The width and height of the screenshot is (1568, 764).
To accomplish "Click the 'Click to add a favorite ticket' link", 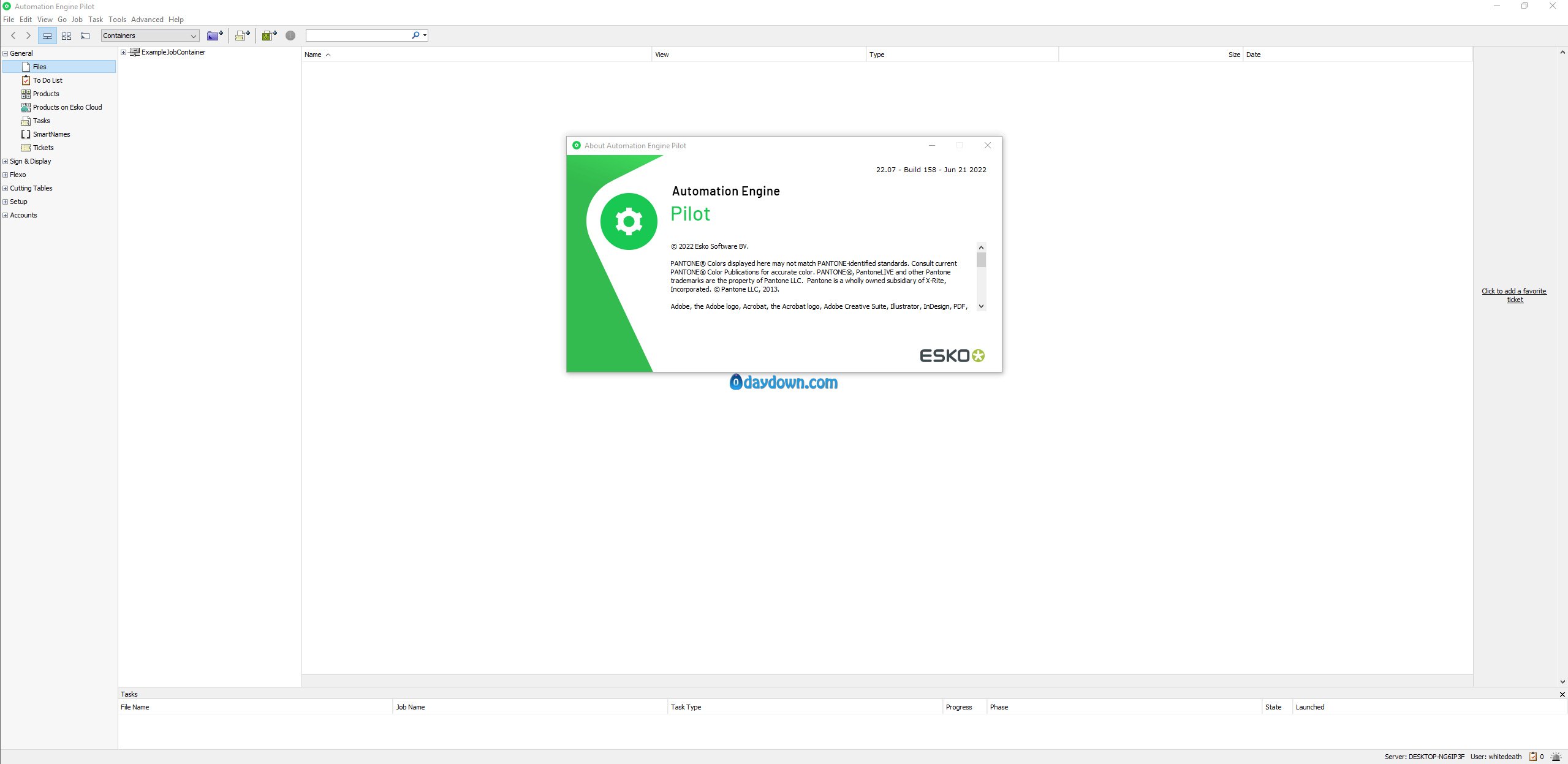I will [x=1514, y=295].
